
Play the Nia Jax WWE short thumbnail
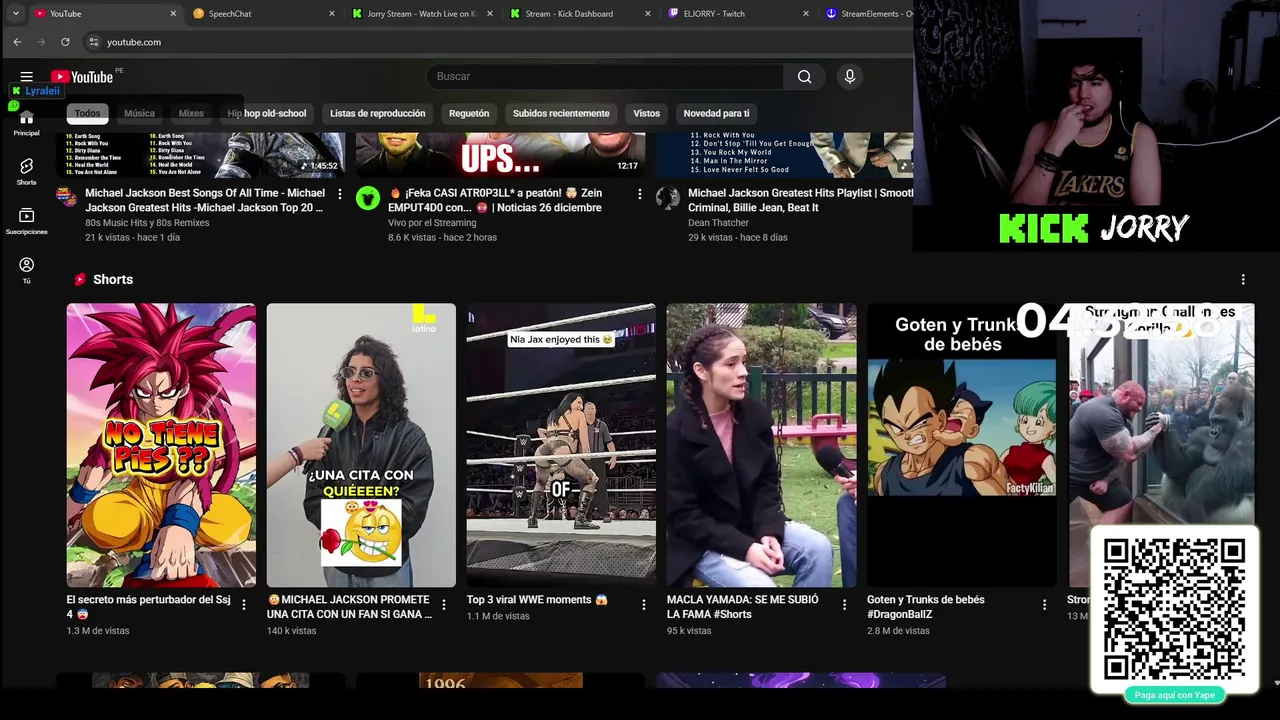[x=561, y=445]
